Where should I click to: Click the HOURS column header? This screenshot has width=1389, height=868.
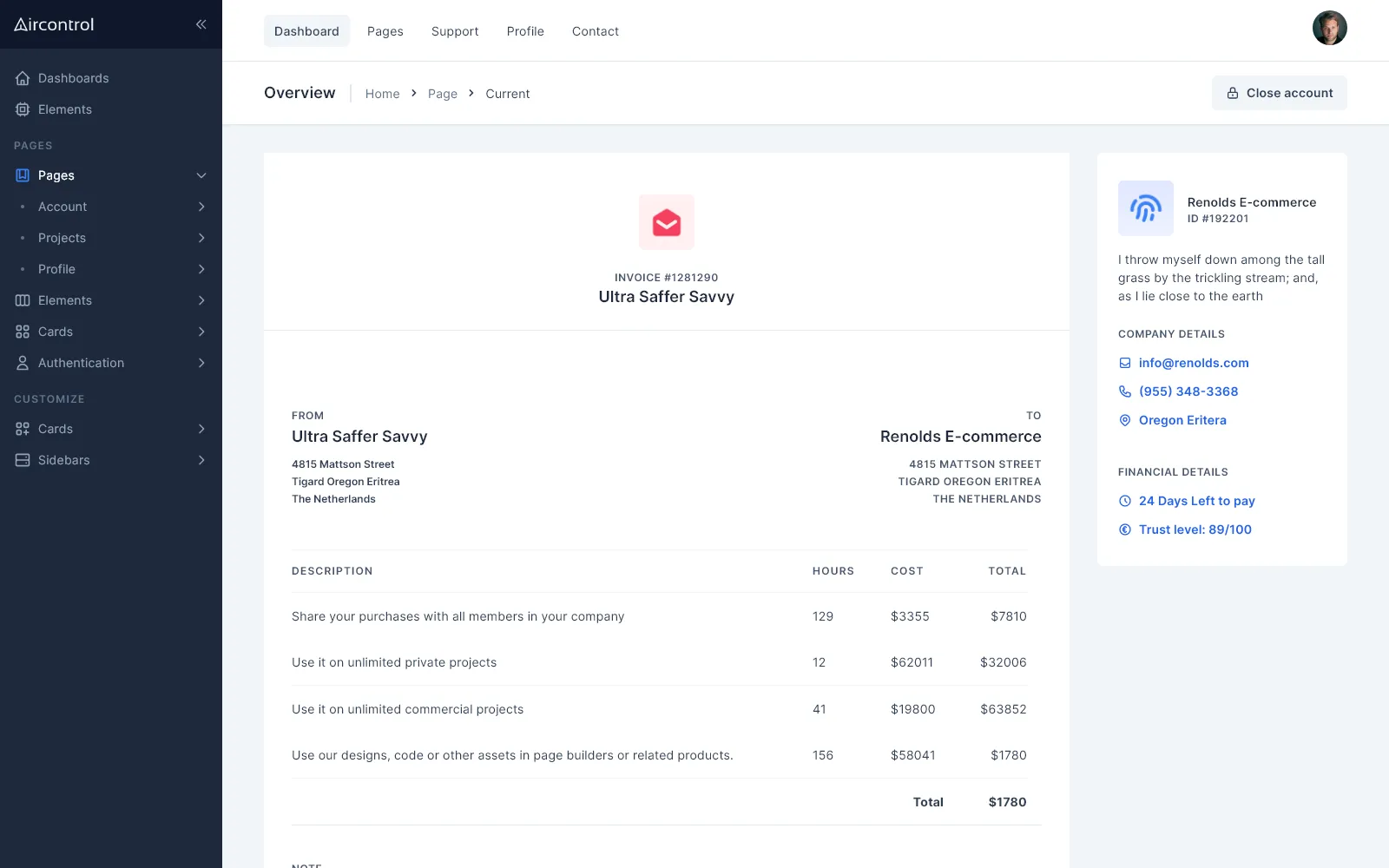[x=833, y=571]
